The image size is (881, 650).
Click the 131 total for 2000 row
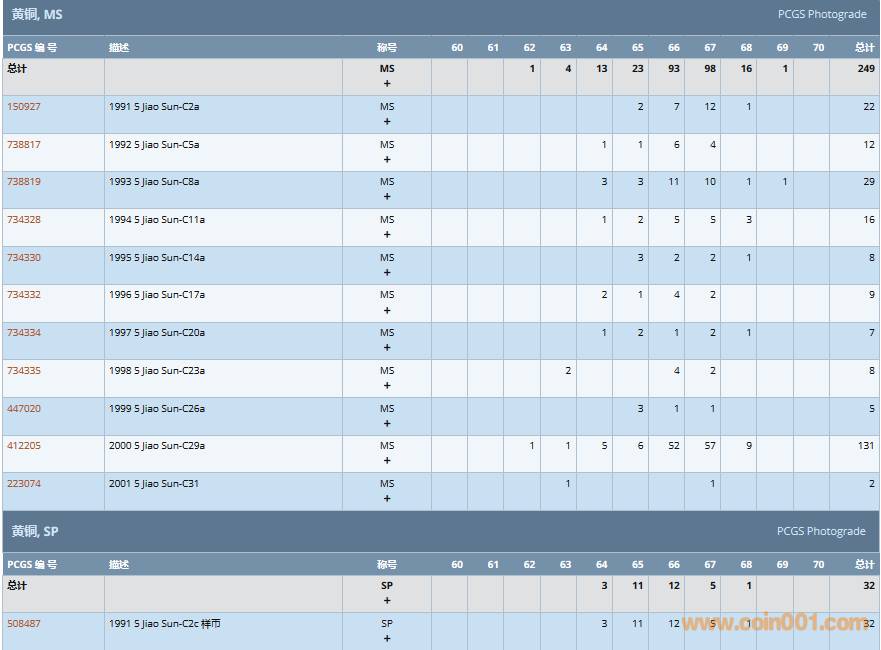point(865,446)
